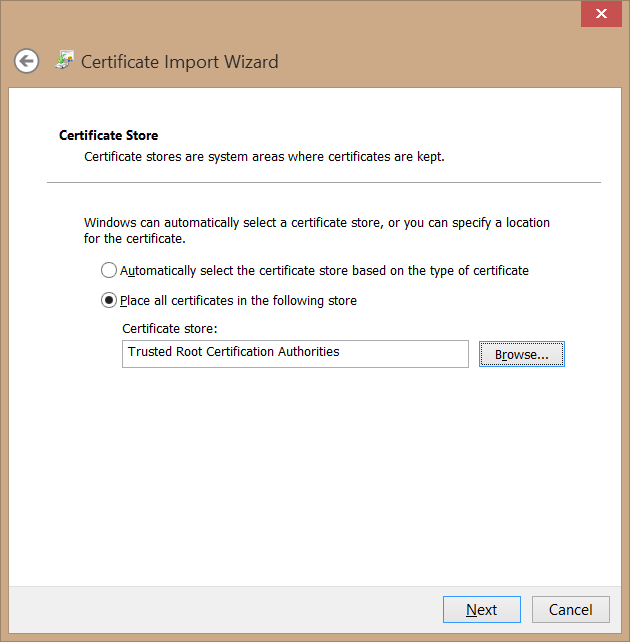Click the 'Certificate store:' field label

[x=170, y=328]
